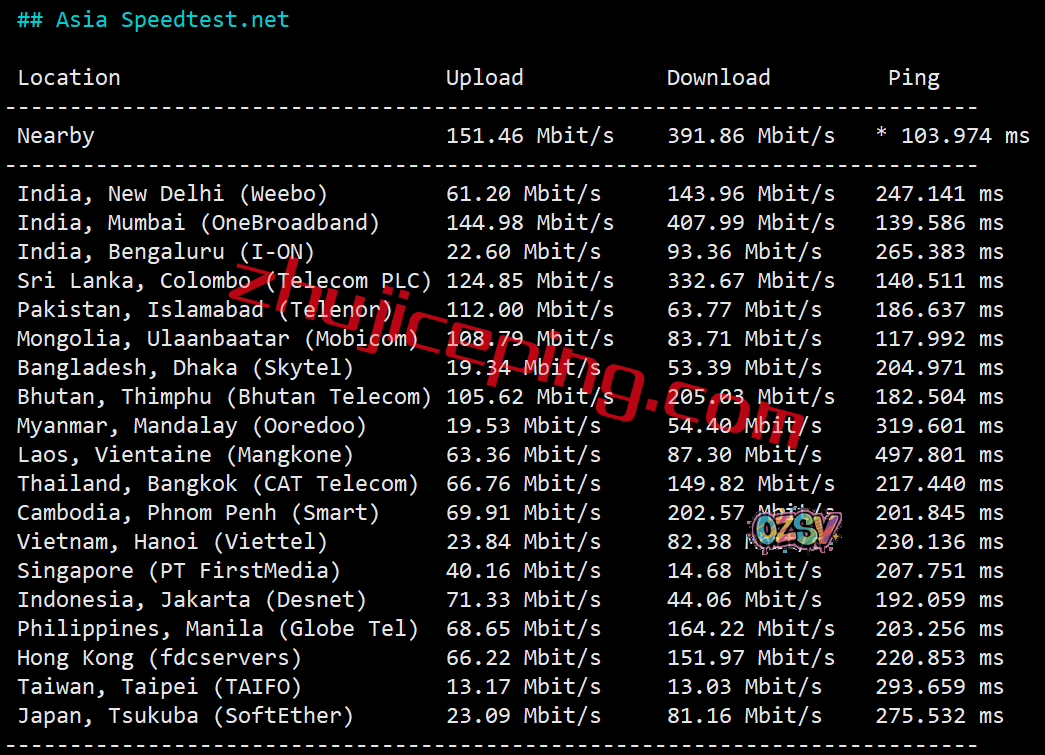Select Thailand, Bangkok (CAT Telecom) entry

[x=218, y=484]
